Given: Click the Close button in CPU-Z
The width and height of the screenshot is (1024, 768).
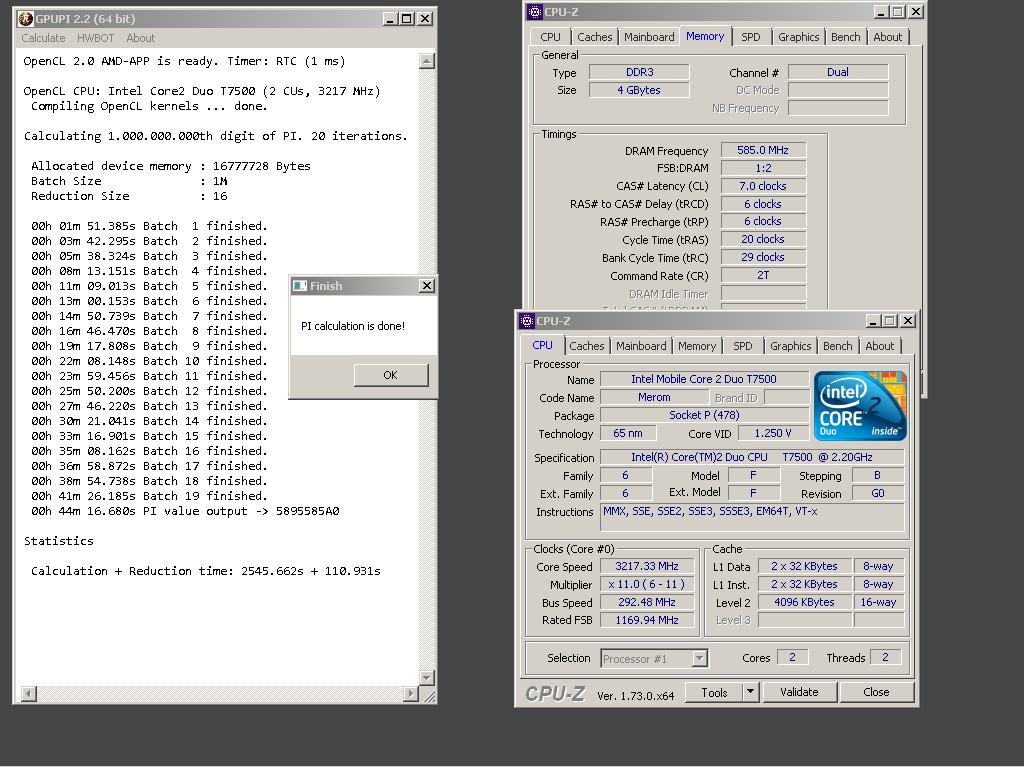Looking at the screenshot, I should (876, 692).
